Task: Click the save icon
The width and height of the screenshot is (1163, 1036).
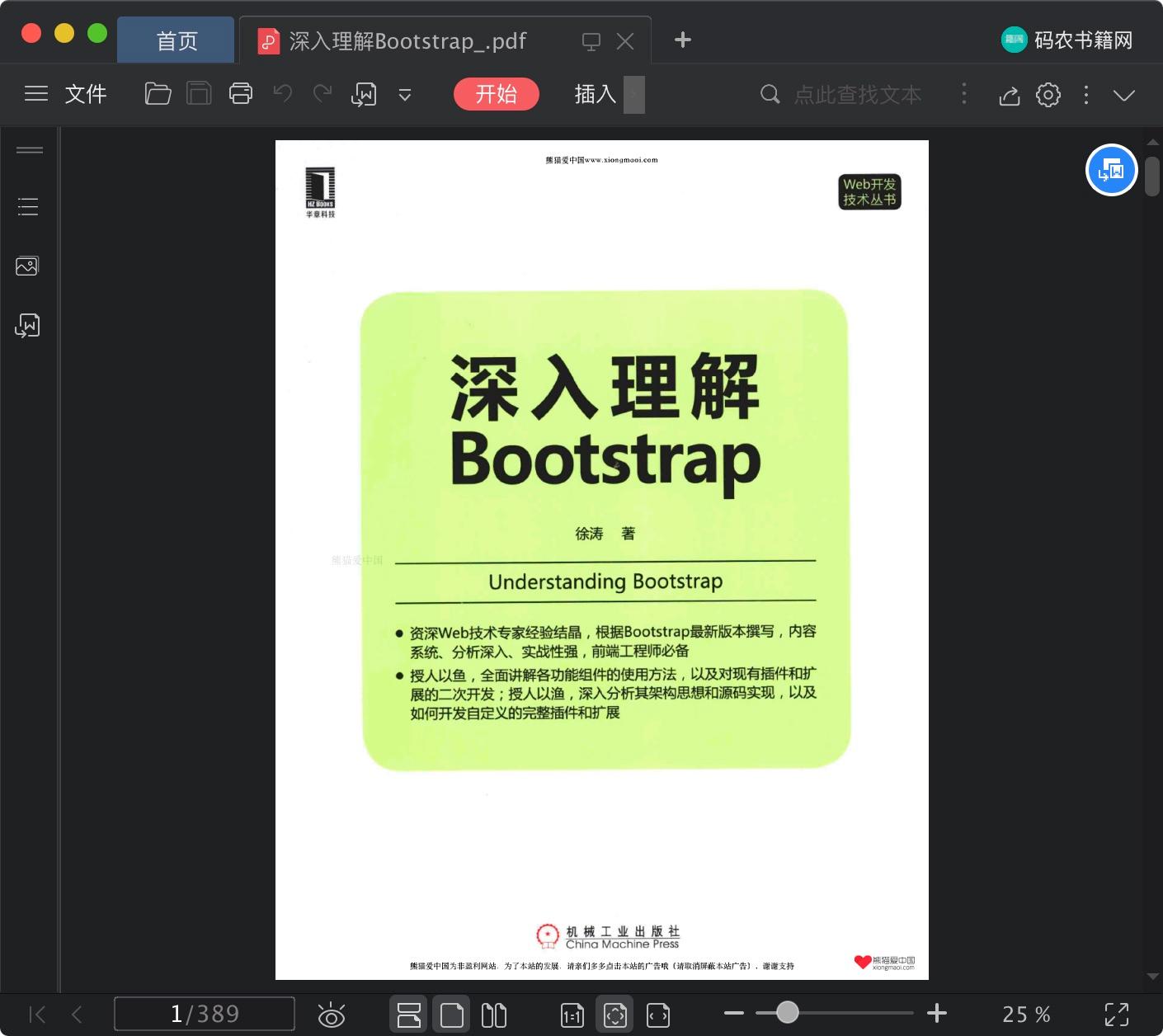Action: click(x=199, y=94)
